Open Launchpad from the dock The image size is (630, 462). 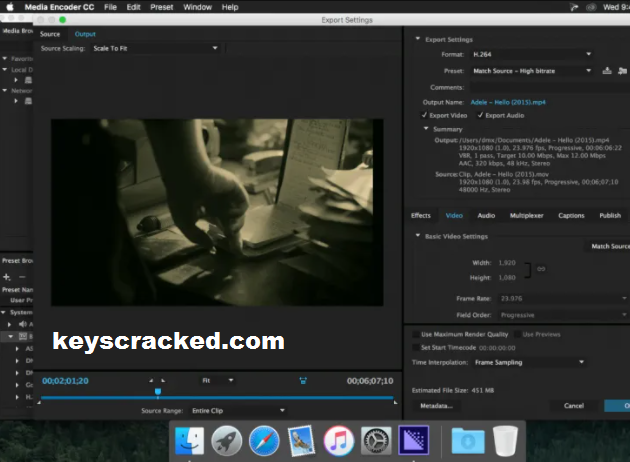click(227, 441)
